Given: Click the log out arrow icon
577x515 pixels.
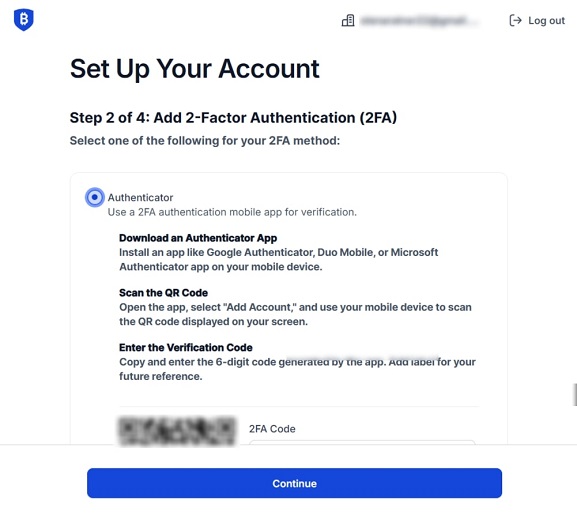Looking at the screenshot, I should pyautogui.click(x=515, y=21).
